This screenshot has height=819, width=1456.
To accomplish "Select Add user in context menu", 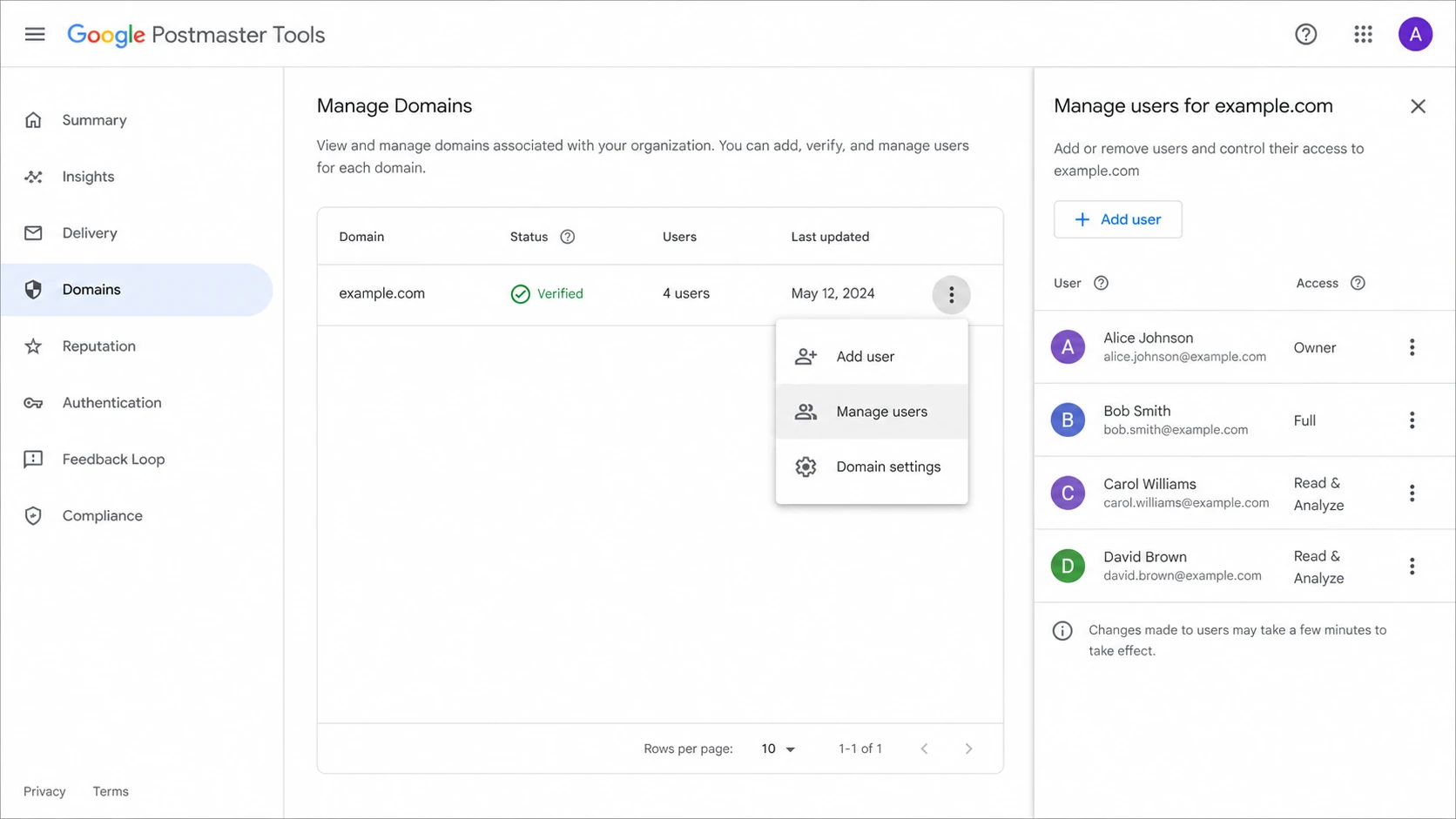I will [872, 357].
